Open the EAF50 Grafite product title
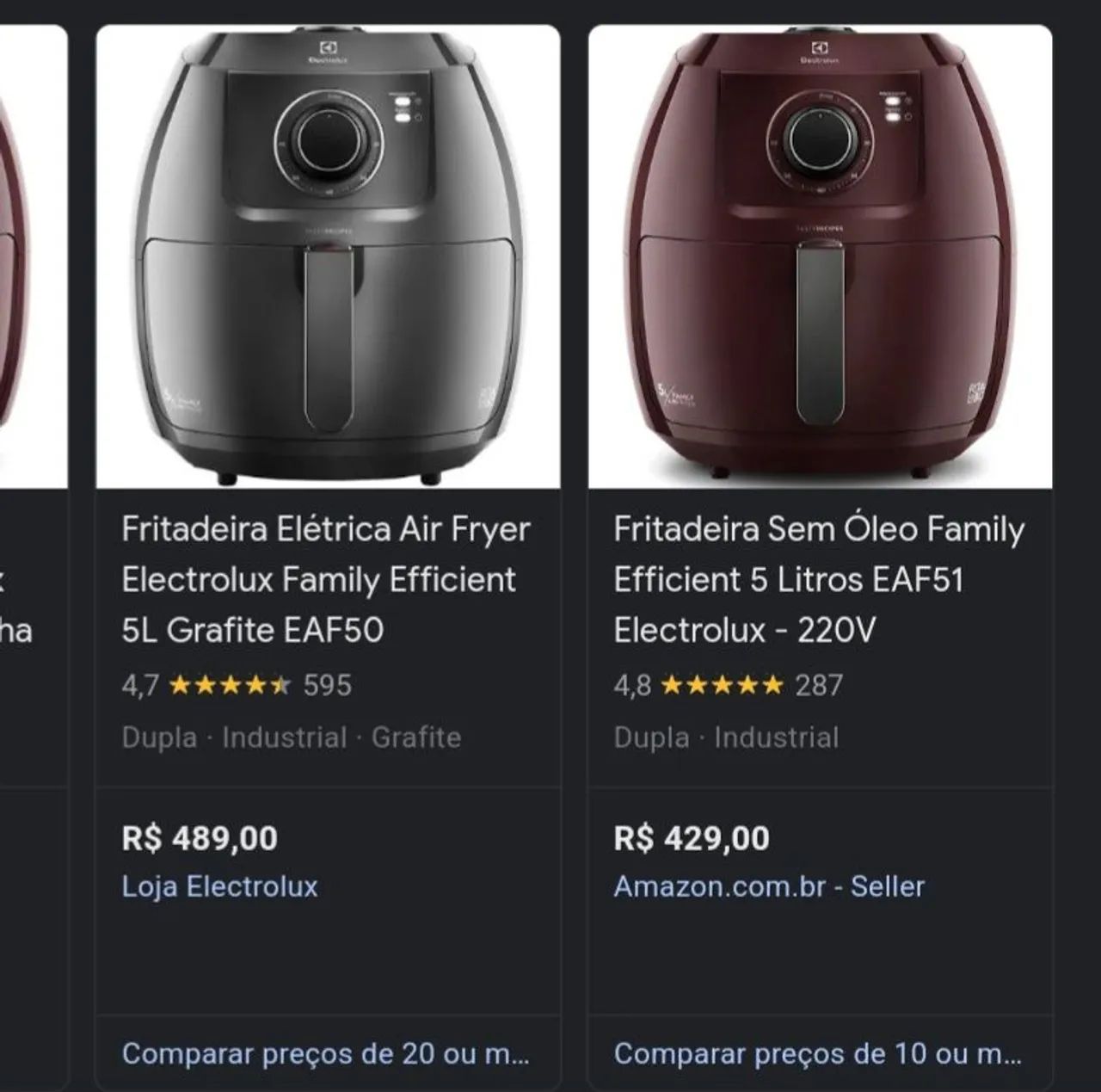1101x1092 pixels. pos(328,577)
